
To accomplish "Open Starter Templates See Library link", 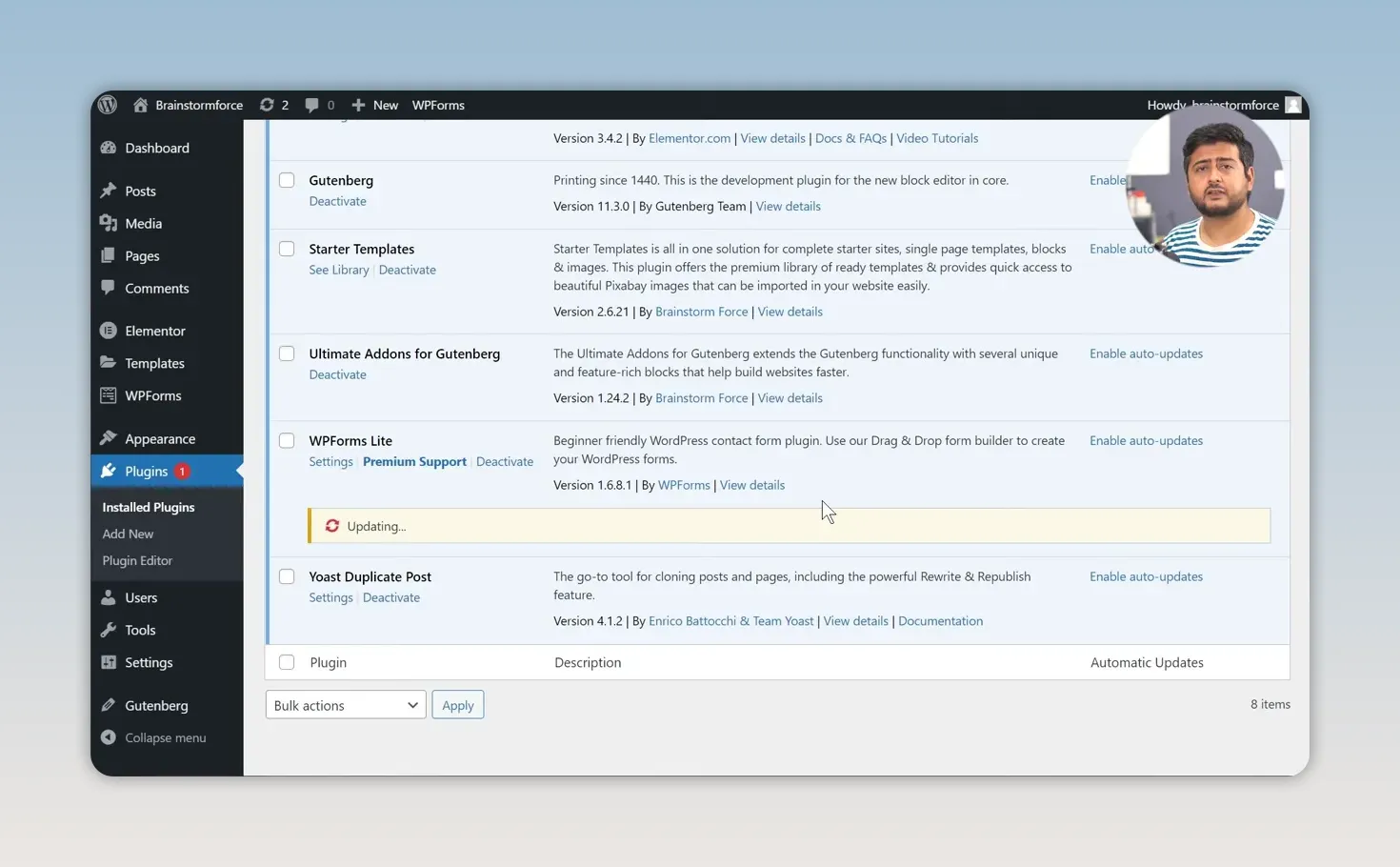I will point(339,270).
